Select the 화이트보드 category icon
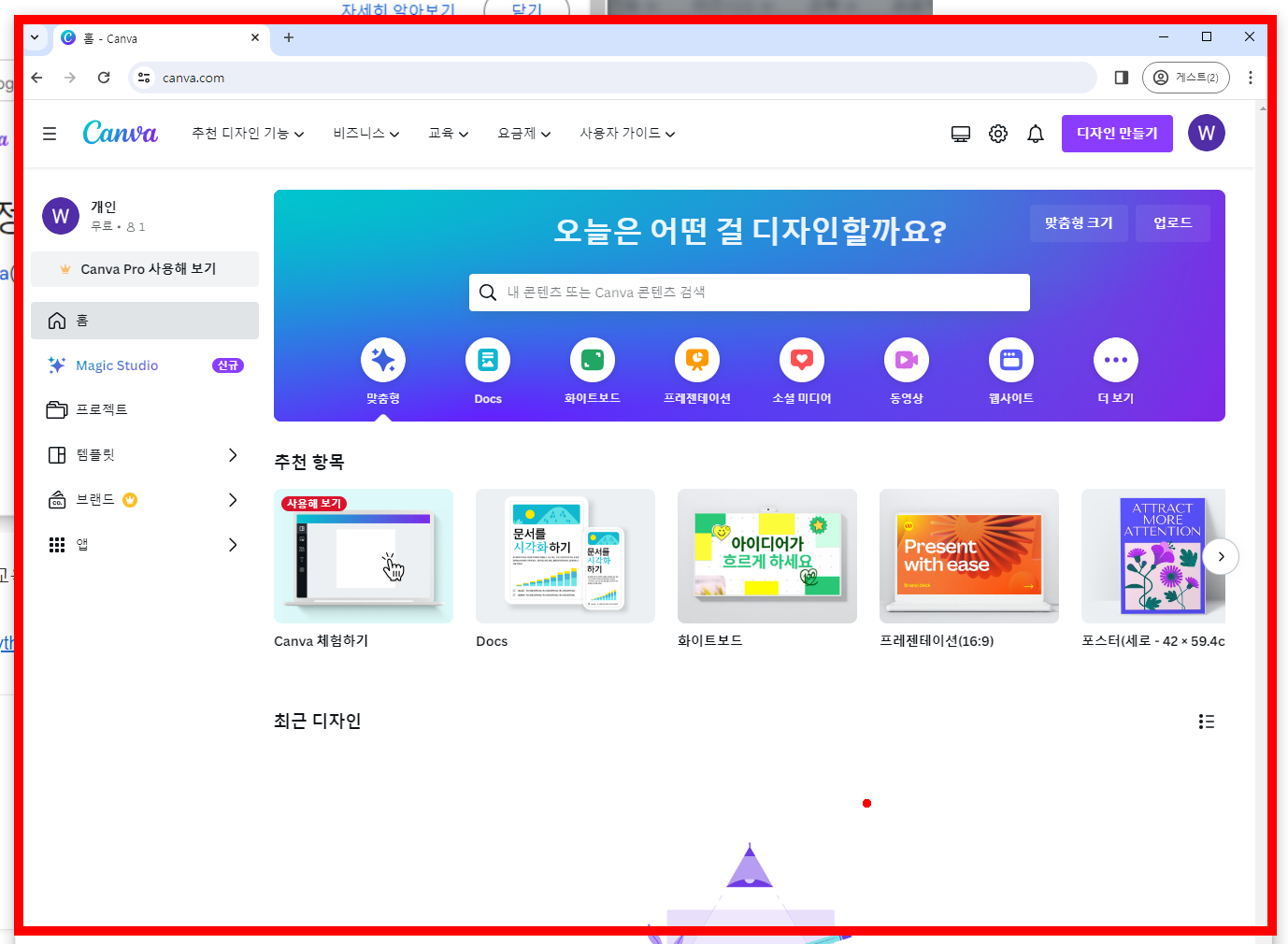The image size is (1288, 944). click(593, 360)
